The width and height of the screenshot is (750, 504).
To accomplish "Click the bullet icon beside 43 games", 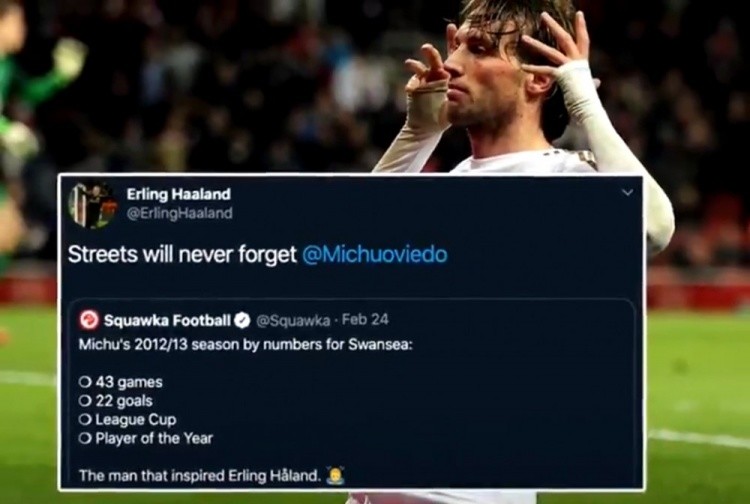I will tap(85, 382).
